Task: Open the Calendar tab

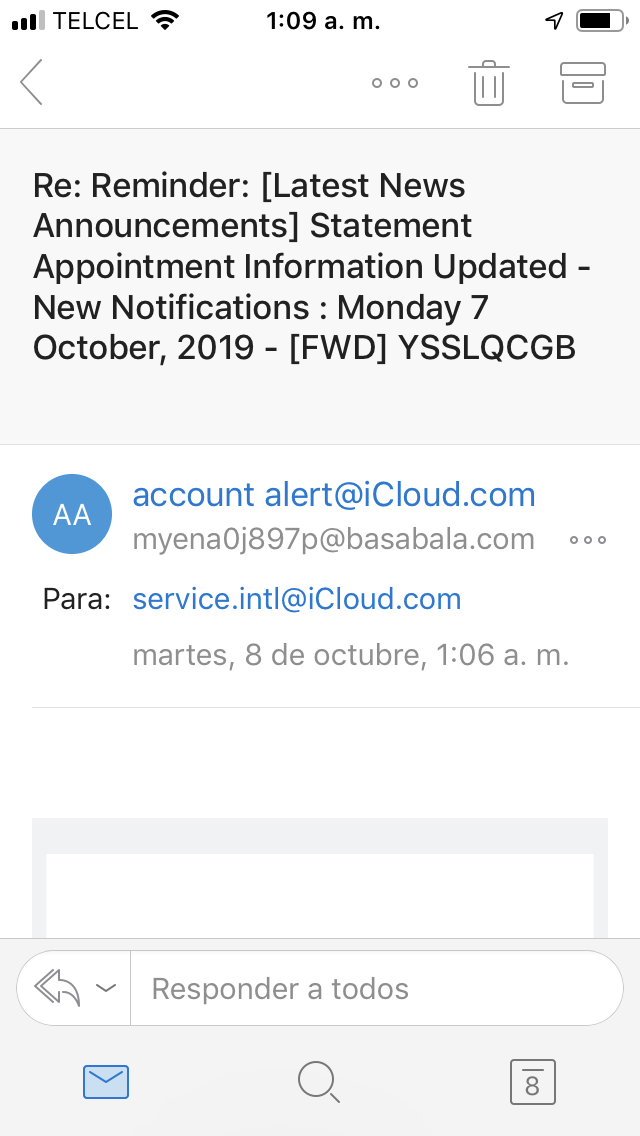Action: pyautogui.click(x=532, y=1081)
